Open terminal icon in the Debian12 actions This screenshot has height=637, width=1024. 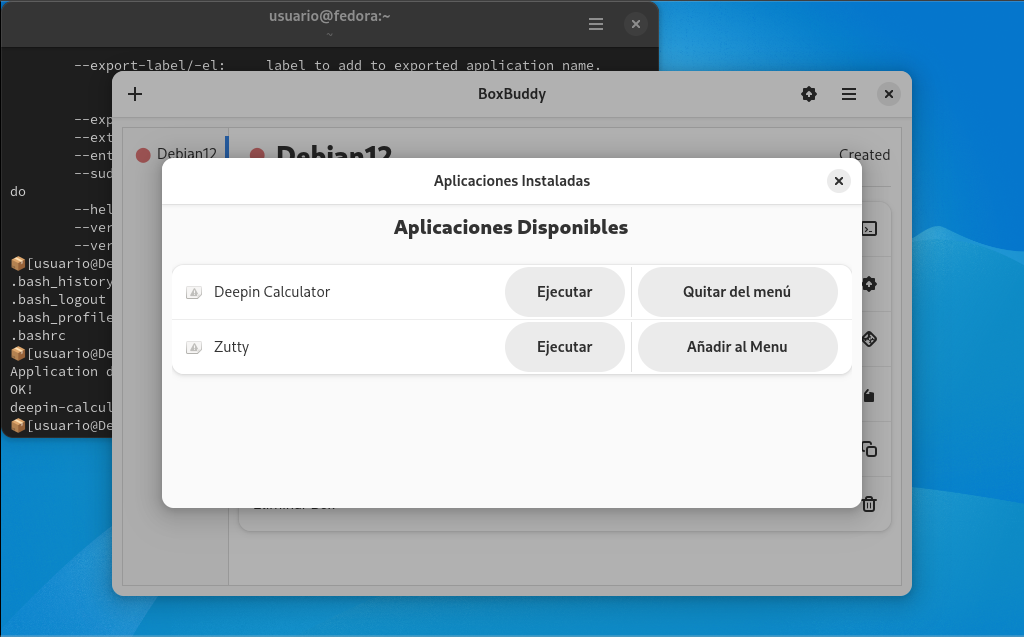pyautogui.click(x=869, y=229)
